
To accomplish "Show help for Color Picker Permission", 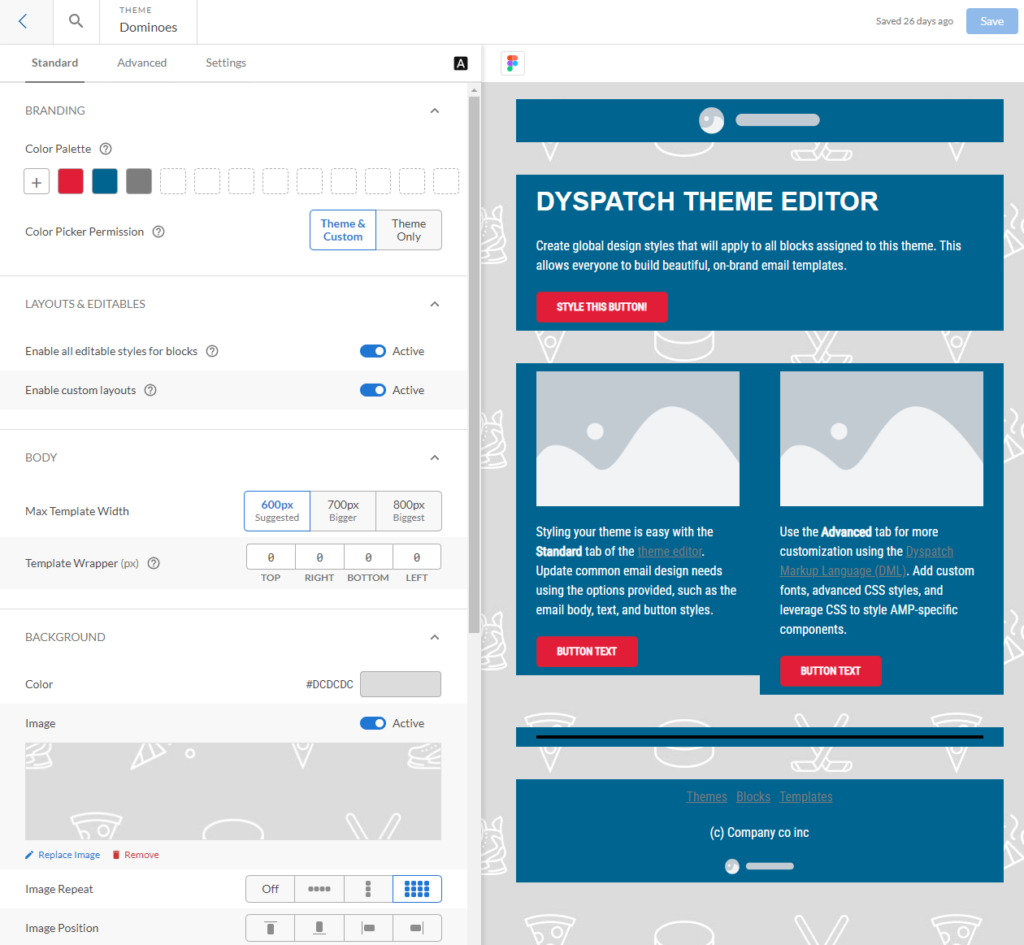I will (158, 232).
